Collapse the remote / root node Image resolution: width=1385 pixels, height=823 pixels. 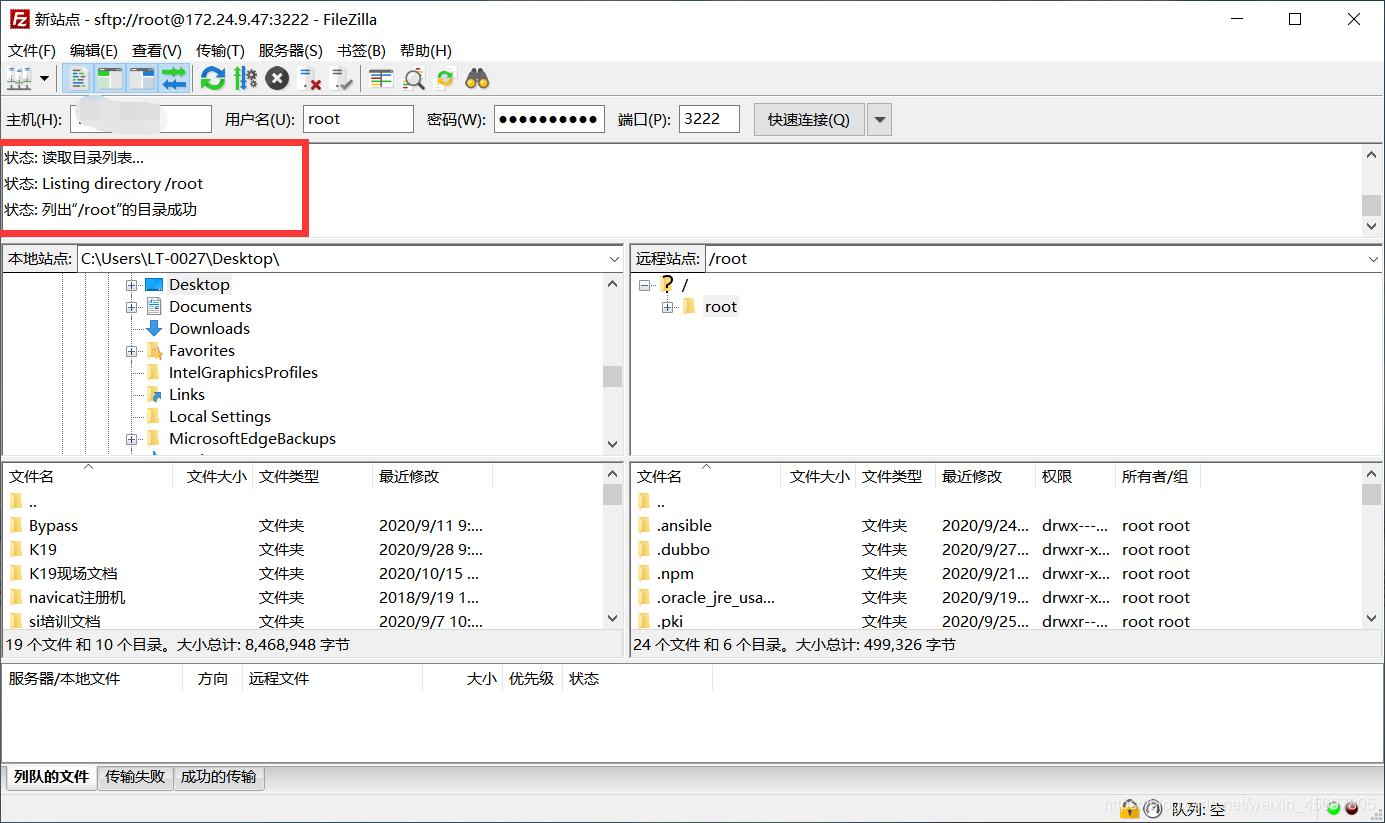645,285
